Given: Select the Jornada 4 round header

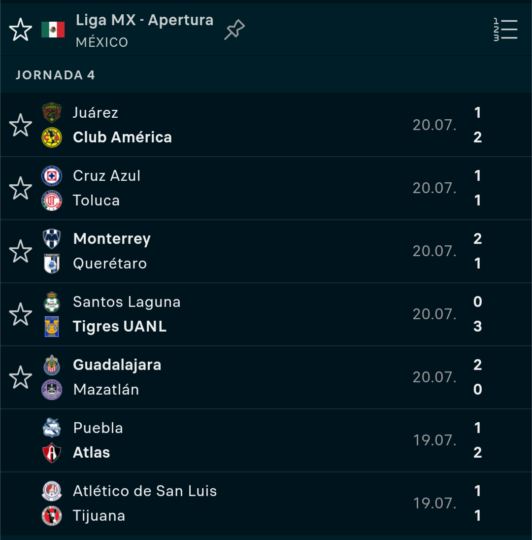Looking at the screenshot, I should pos(55,75).
